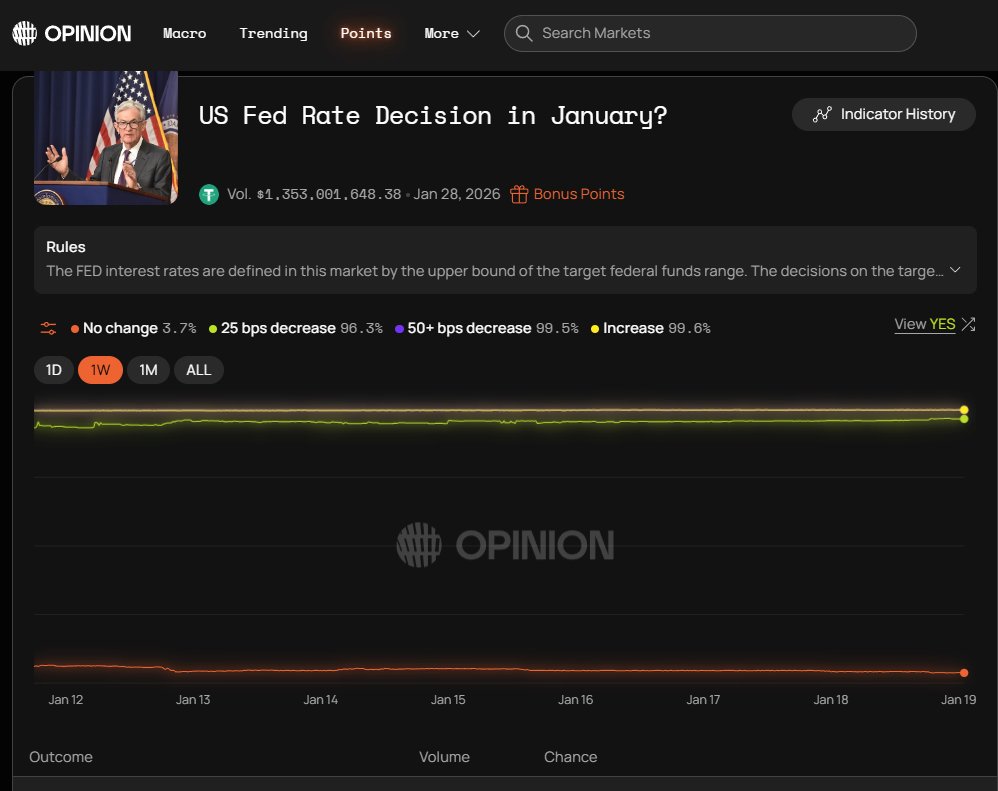Click the volume amount $1,353,001,648.38
Viewport: 998px width, 791px height.
click(329, 194)
